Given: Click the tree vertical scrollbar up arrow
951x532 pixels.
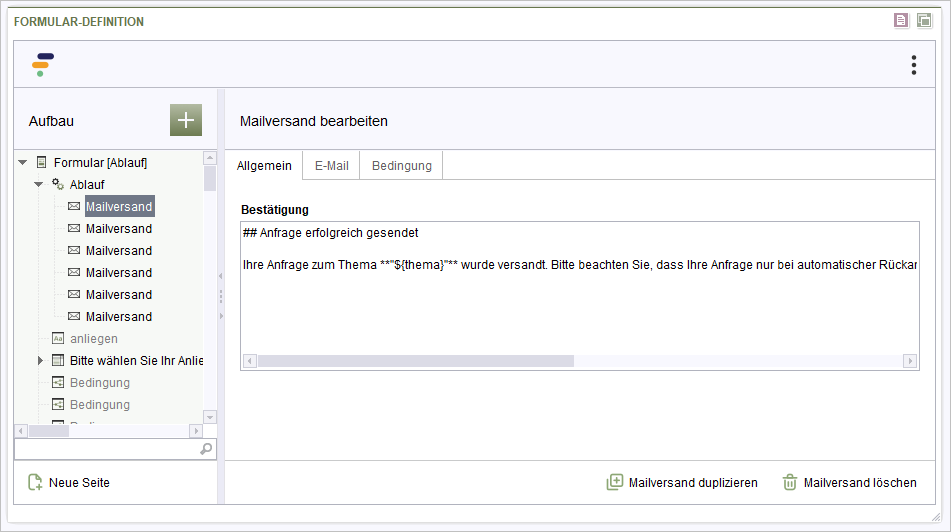Looking at the screenshot, I should 210,158.
